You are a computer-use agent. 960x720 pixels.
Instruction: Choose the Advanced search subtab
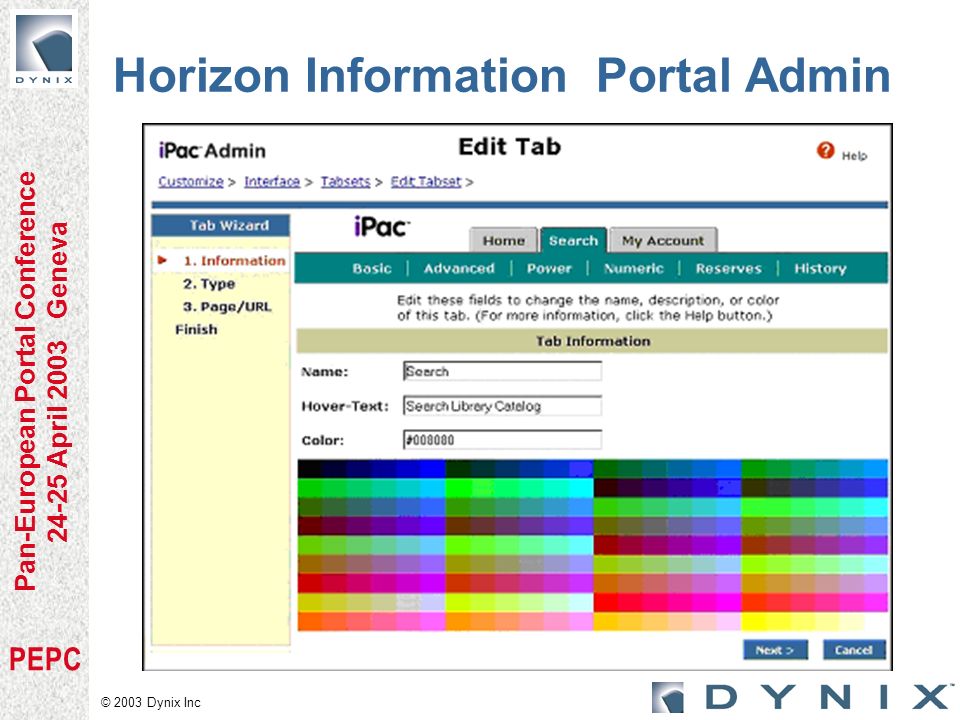click(459, 268)
